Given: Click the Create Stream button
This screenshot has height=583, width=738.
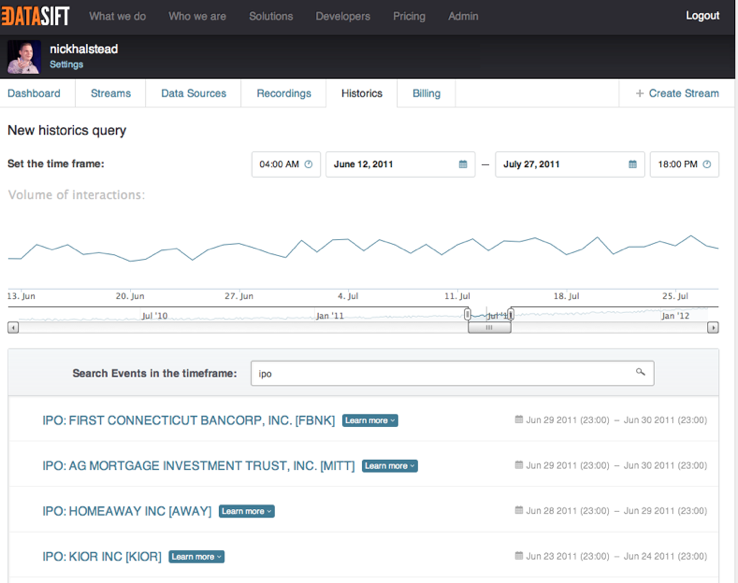Looking at the screenshot, I should (x=677, y=93).
